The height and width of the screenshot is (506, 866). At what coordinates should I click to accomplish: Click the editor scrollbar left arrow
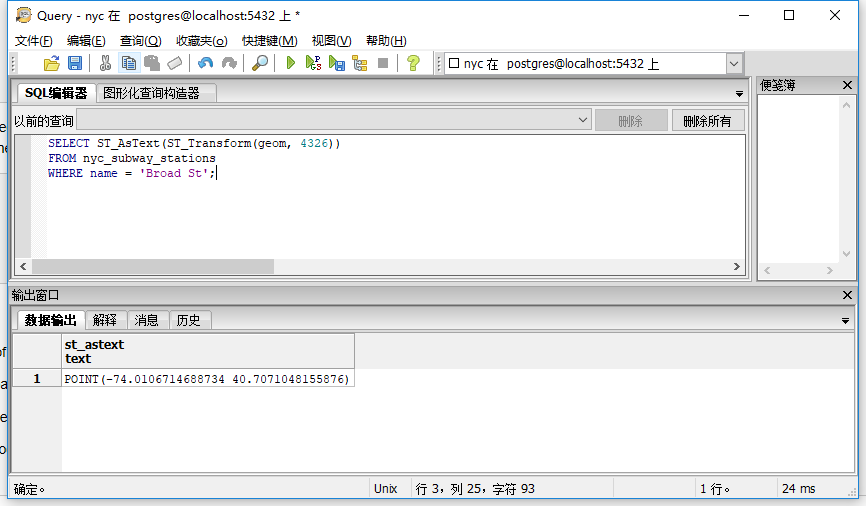(x=23, y=266)
